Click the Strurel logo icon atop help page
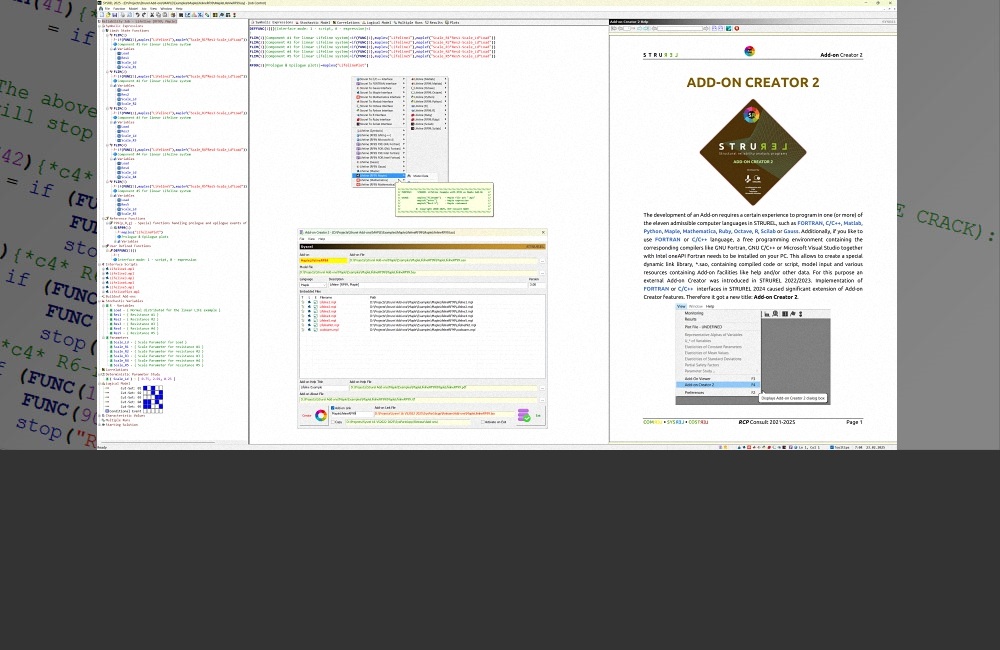The height and width of the screenshot is (650, 1000). tap(750, 51)
